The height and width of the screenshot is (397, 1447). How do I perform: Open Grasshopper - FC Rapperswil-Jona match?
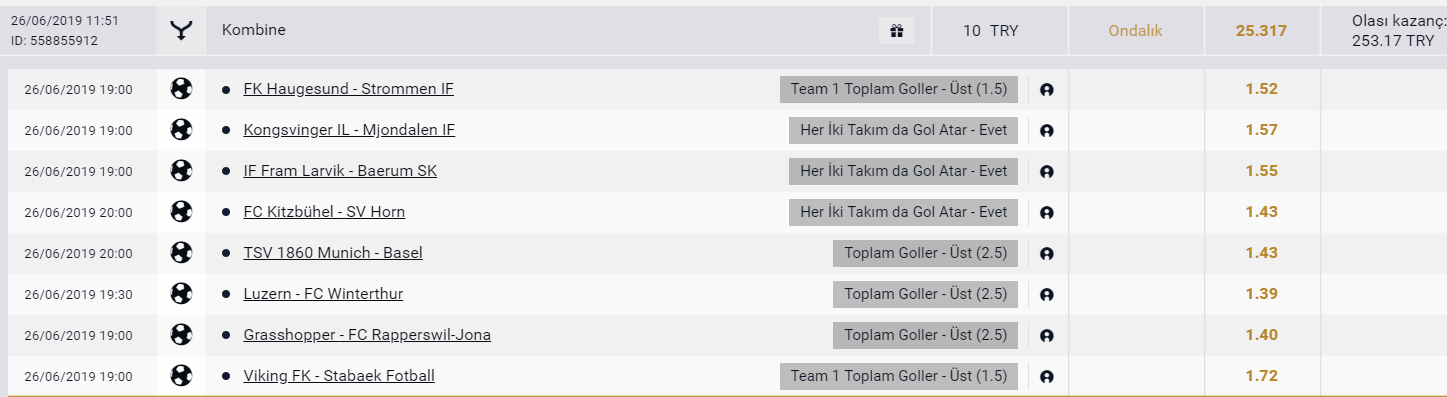click(x=367, y=335)
